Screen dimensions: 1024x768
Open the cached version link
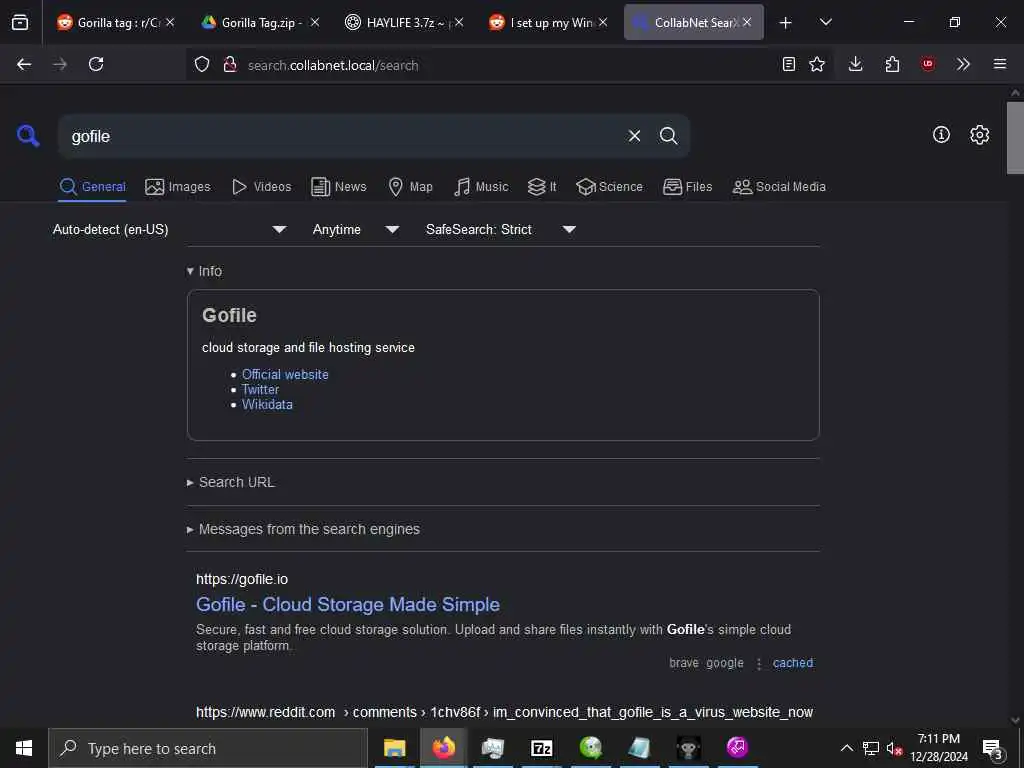click(793, 663)
